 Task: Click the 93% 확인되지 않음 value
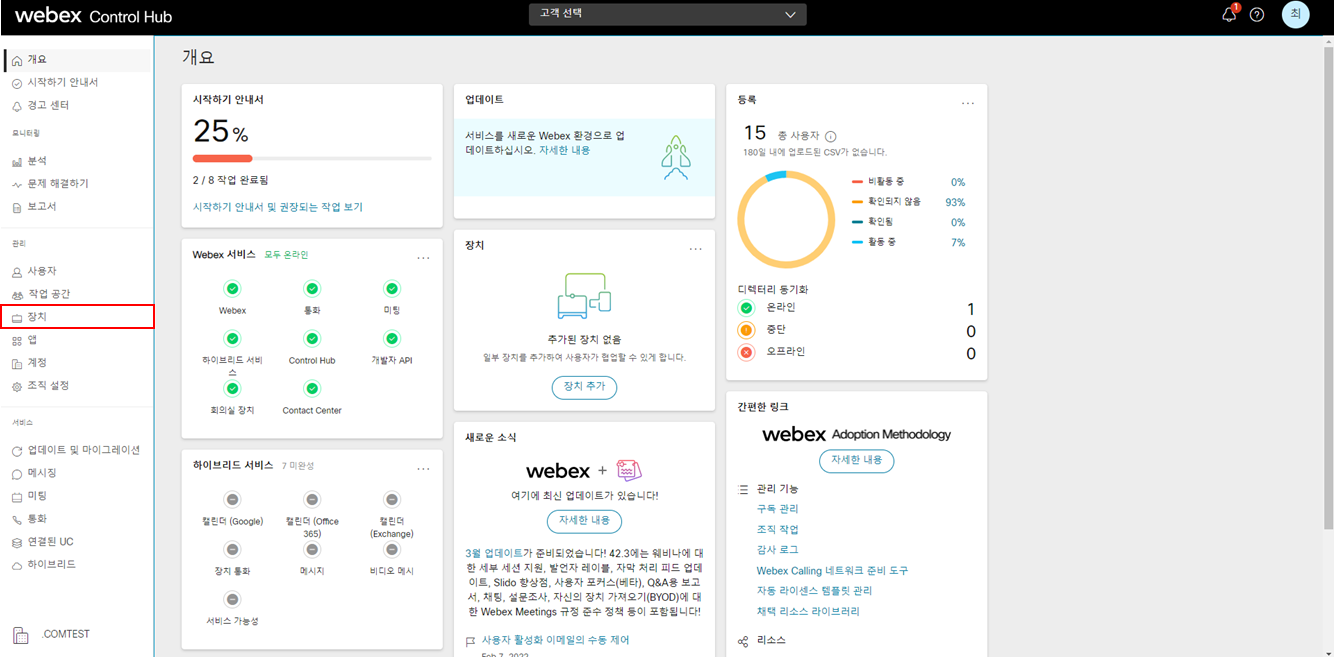pyautogui.click(x=955, y=202)
